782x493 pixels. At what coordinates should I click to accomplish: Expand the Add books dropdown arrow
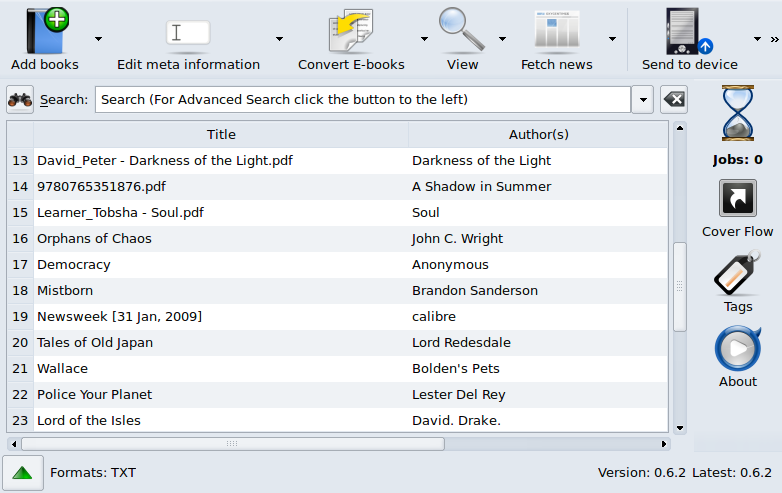[98, 39]
